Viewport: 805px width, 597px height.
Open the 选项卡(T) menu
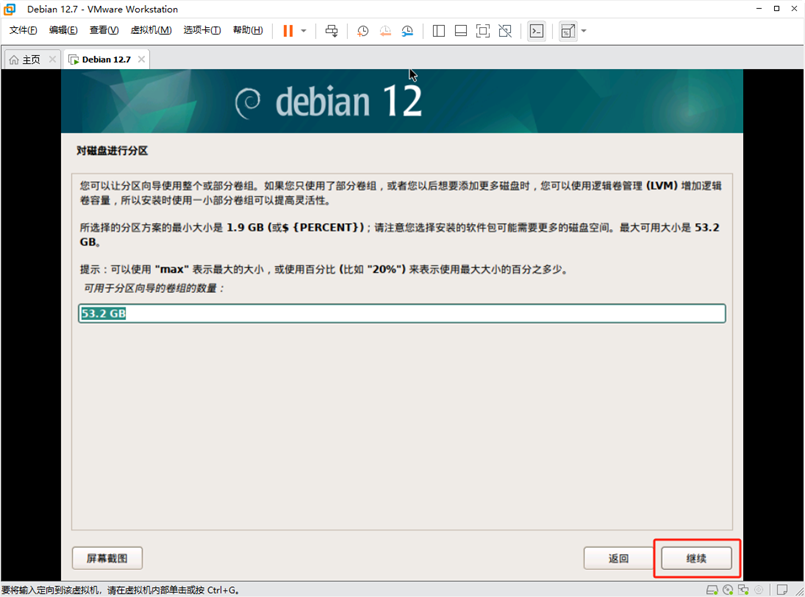click(x=202, y=30)
